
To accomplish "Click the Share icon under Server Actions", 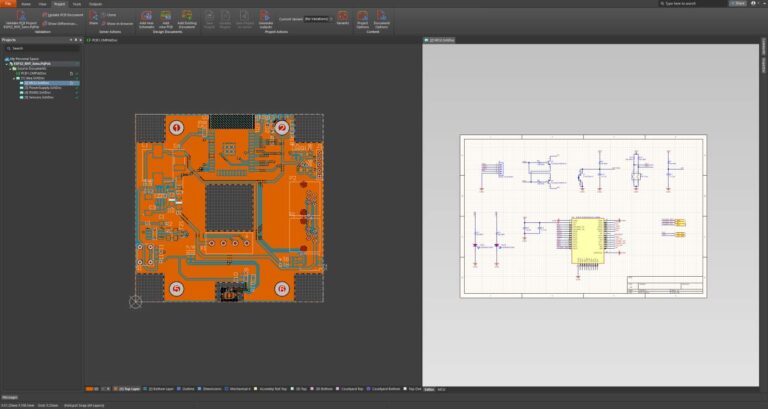I will [93, 16].
